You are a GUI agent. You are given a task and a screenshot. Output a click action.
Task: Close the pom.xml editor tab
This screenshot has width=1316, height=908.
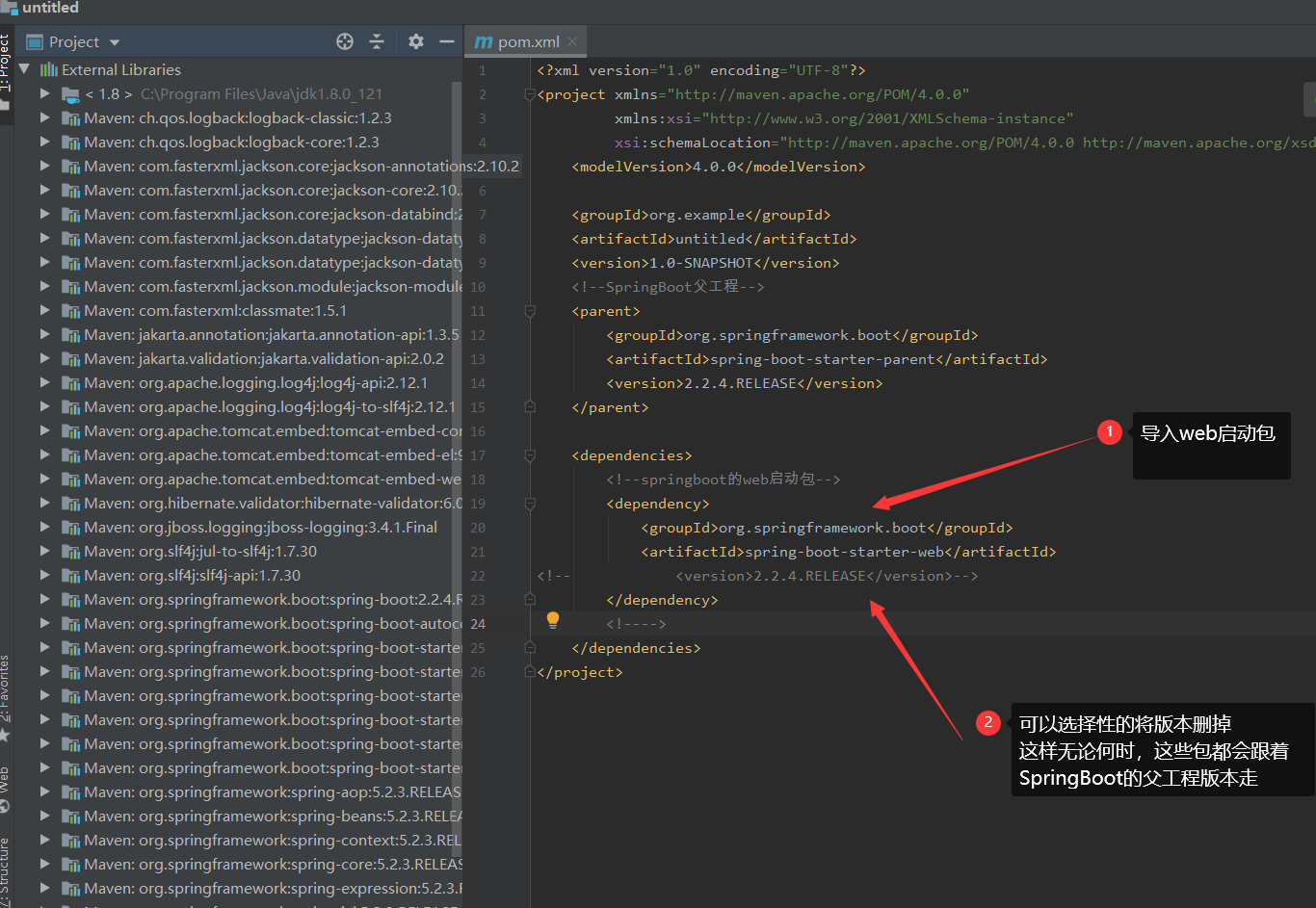pyautogui.click(x=572, y=41)
